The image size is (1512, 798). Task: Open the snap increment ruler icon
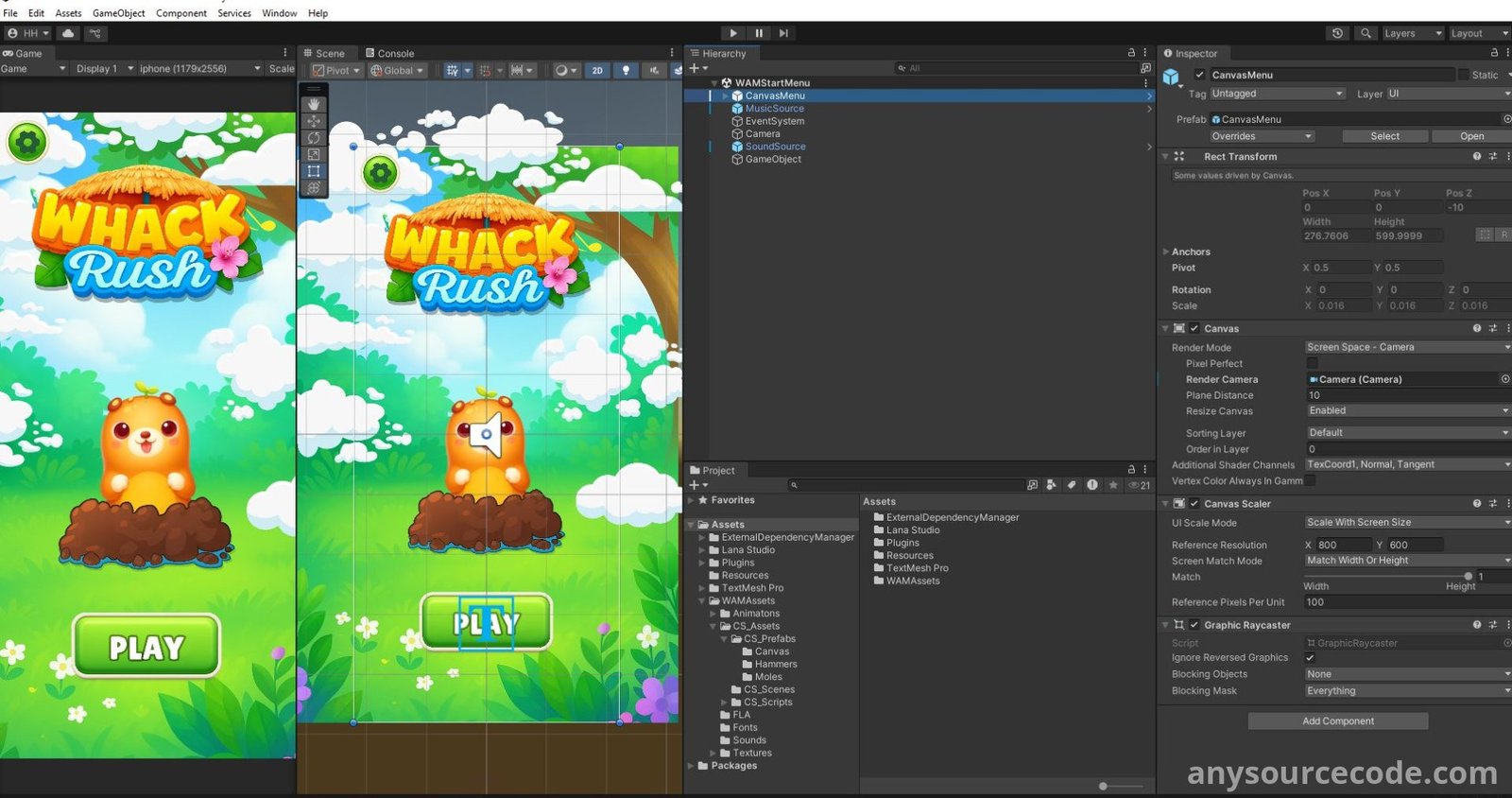pyautogui.click(x=522, y=70)
